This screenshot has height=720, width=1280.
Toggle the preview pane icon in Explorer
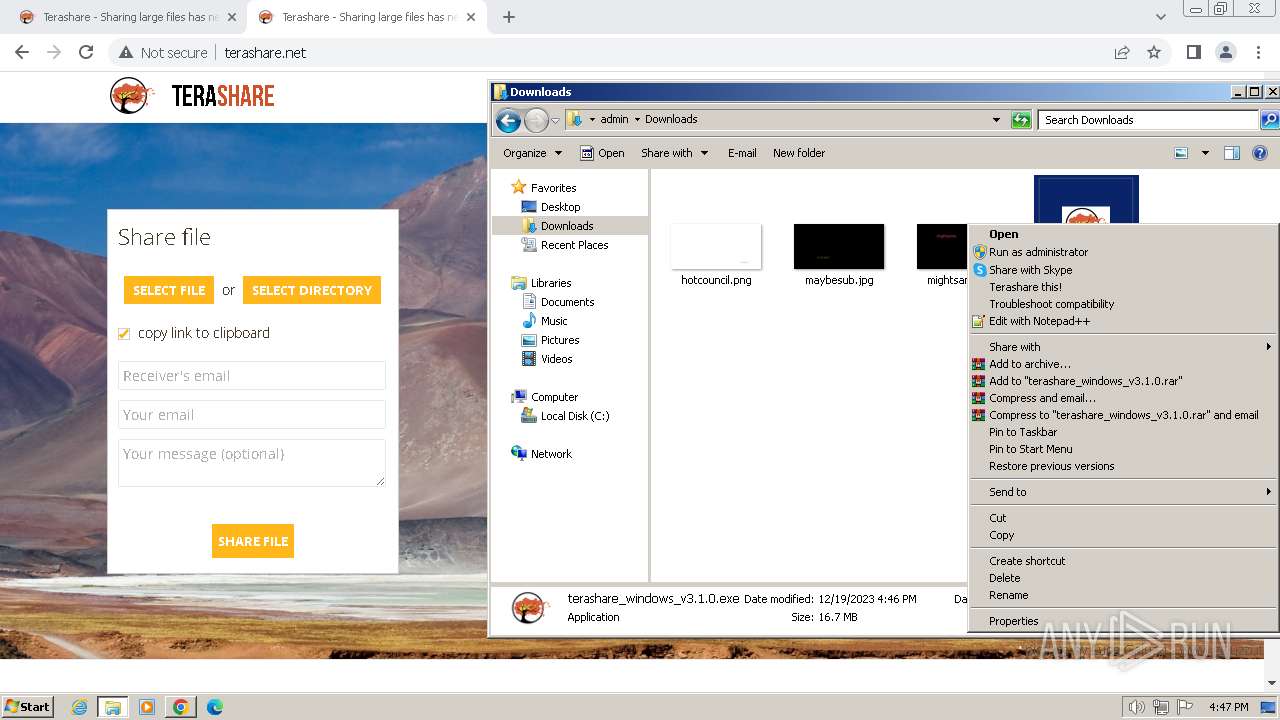click(x=1232, y=153)
